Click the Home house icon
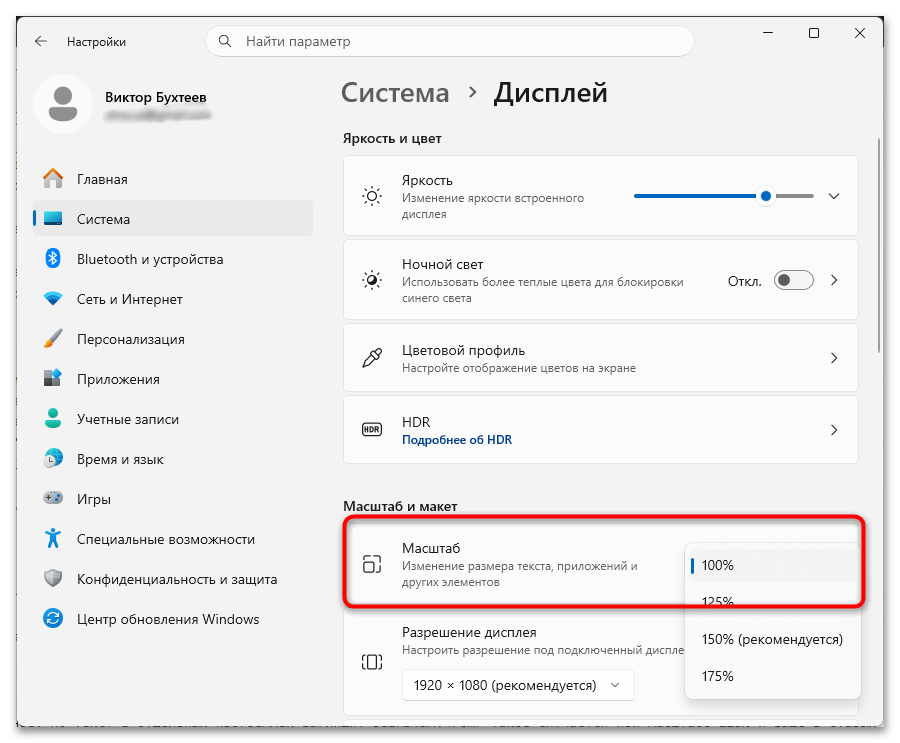Screen dimensions: 900x743 [x=53, y=179]
